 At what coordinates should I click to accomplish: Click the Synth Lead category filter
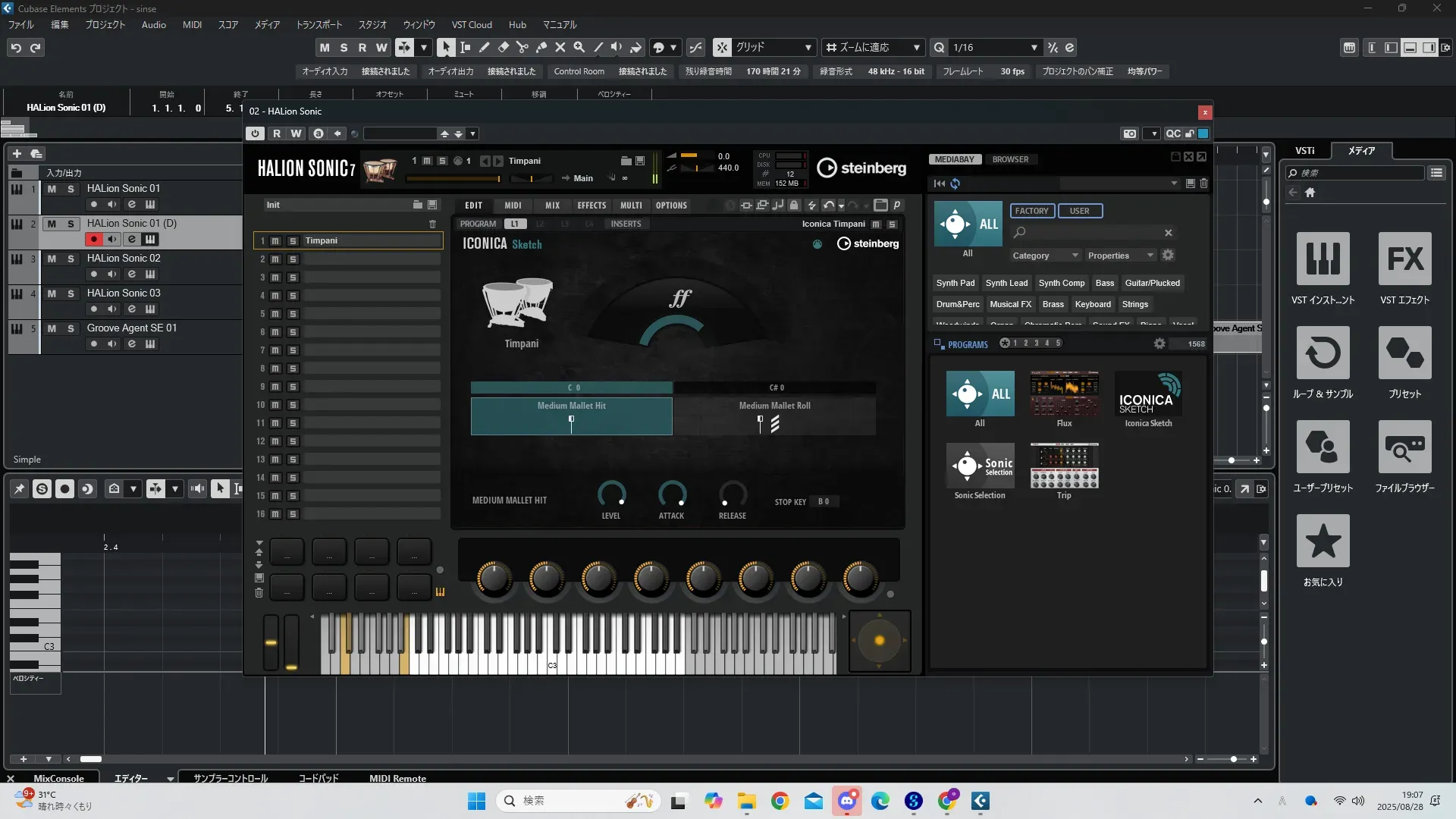(x=1006, y=283)
